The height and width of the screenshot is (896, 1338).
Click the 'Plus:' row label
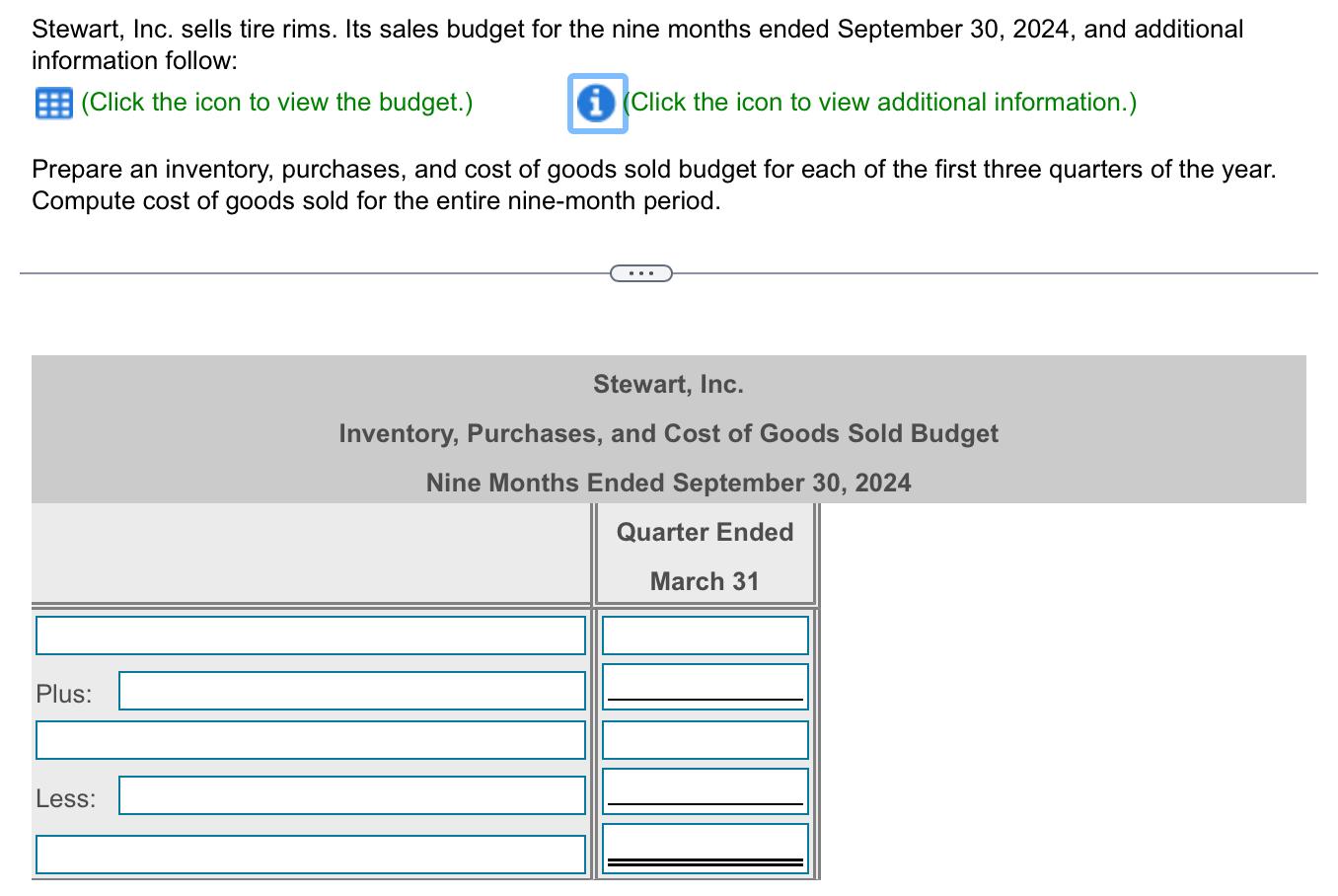[x=64, y=694]
